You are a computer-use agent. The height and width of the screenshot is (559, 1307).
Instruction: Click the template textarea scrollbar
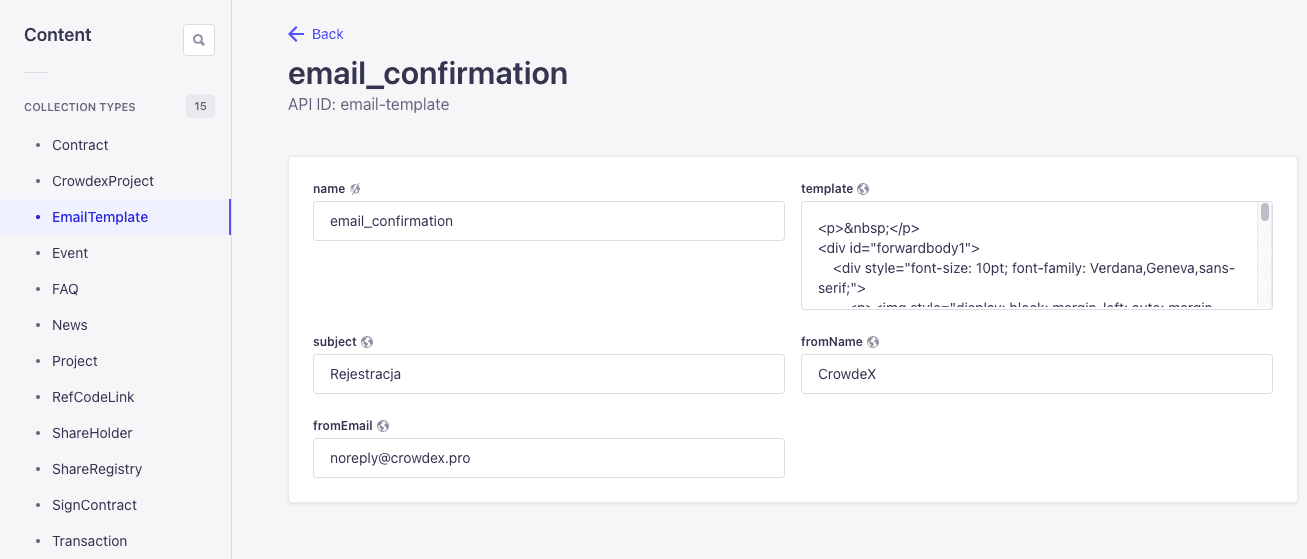tap(1265, 212)
